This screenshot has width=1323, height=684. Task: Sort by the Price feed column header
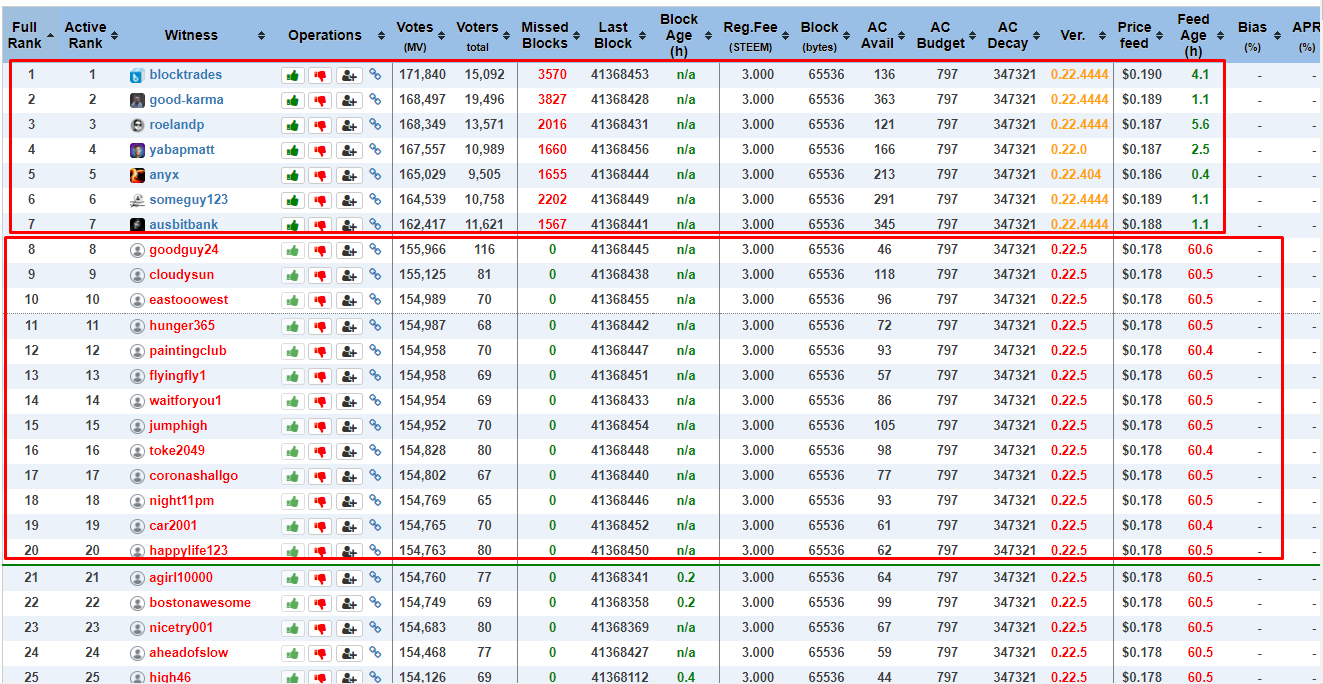pyautogui.click(x=1134, y=35)
